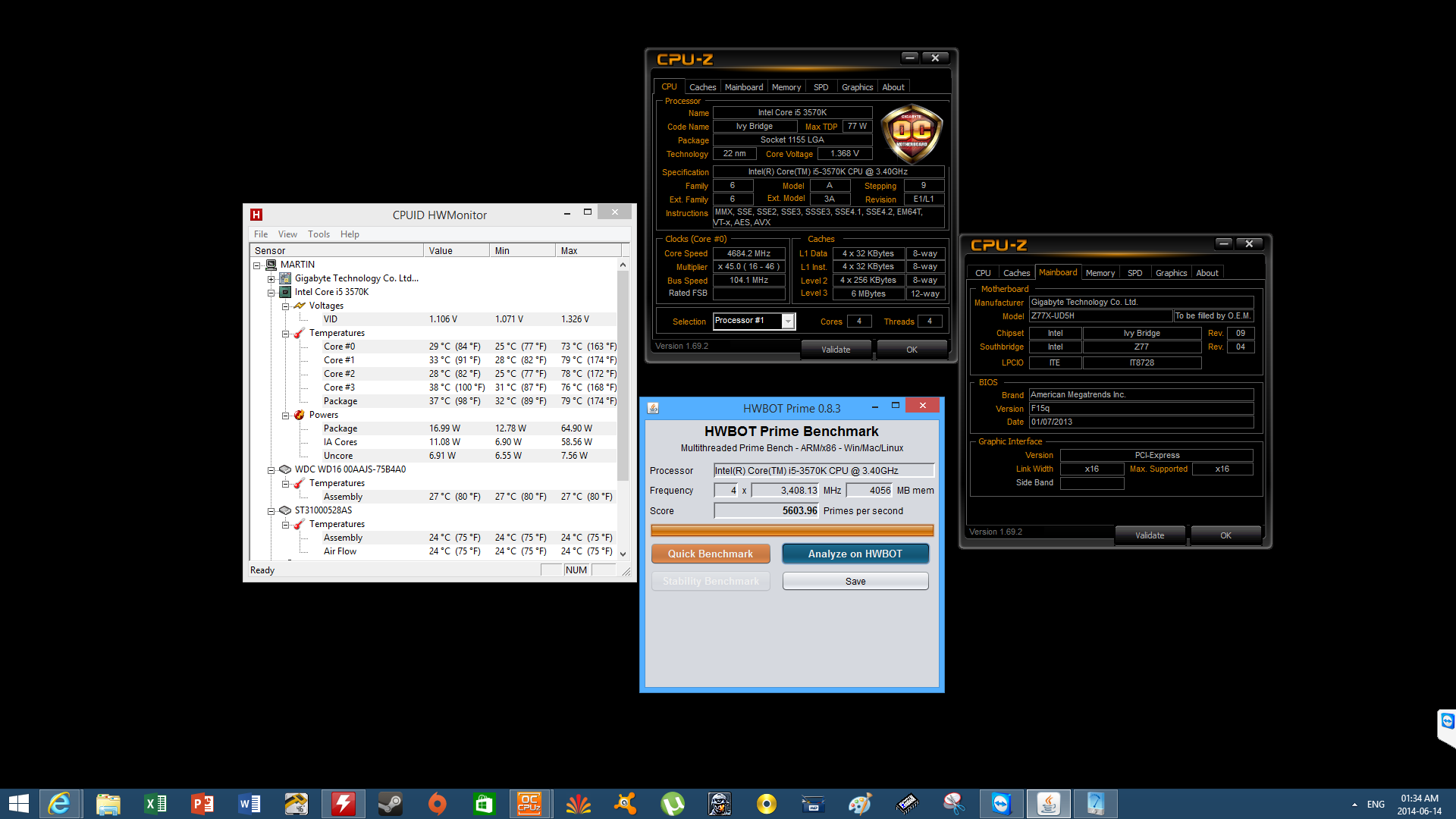The image size is (1456, 819).
Task: Open the Windows Start button
Action: (18, 804)
